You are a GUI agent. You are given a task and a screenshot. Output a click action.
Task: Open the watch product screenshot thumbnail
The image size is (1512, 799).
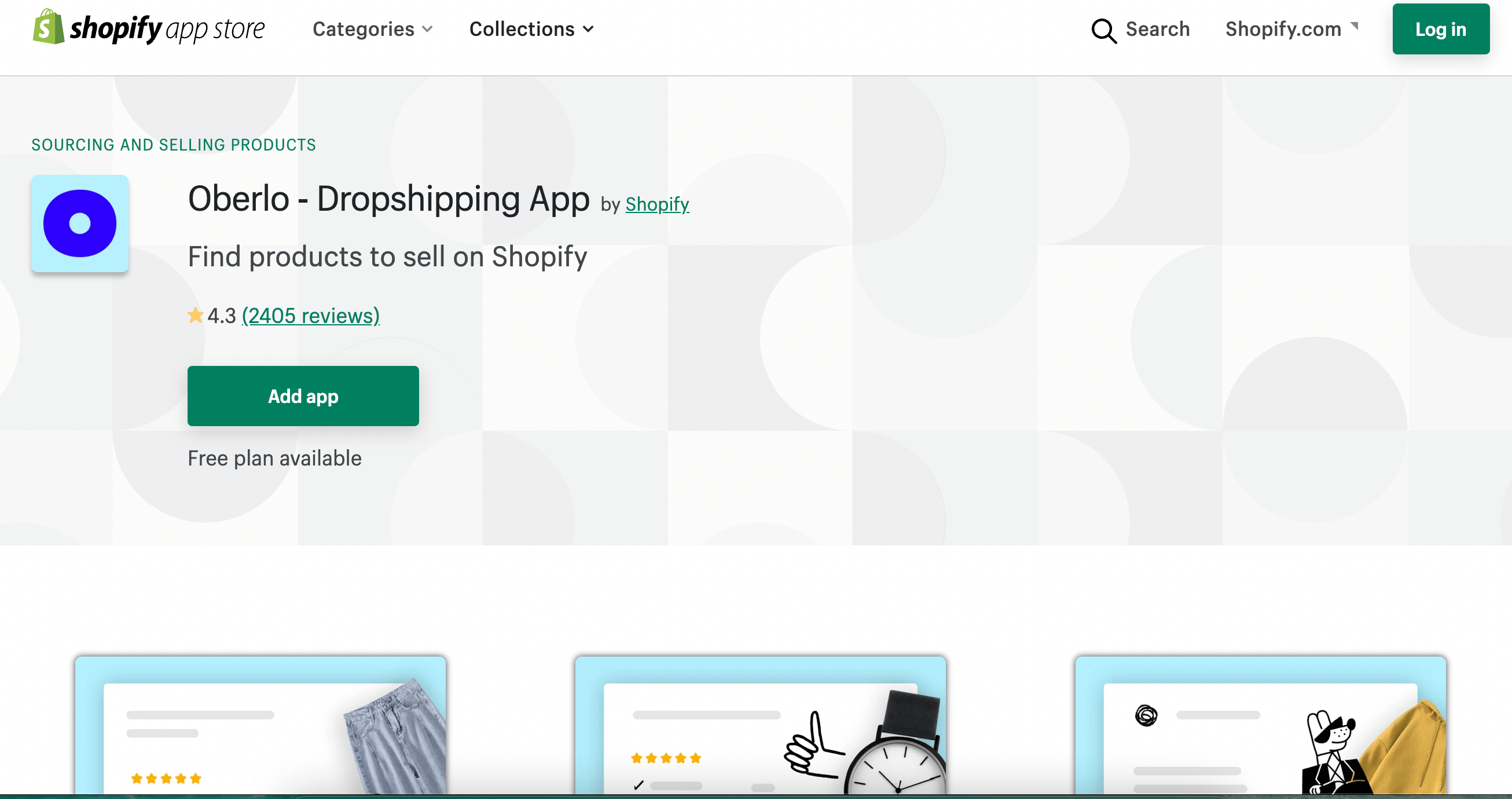coord(760,725)
